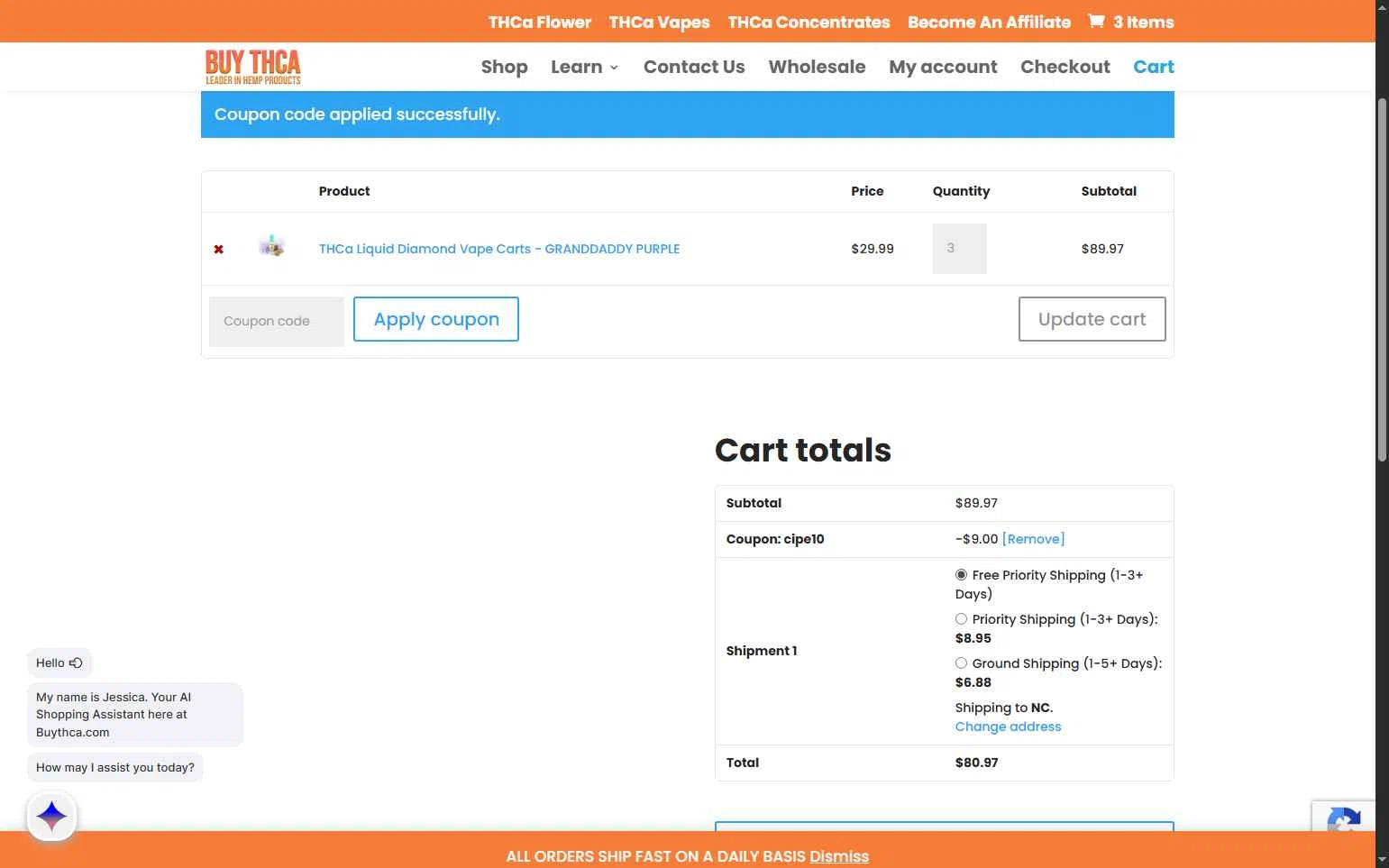The width and height of the screenshot is (1389, 868).
Task: Click the coupon discount -$9.00
Action: point(976,539)
